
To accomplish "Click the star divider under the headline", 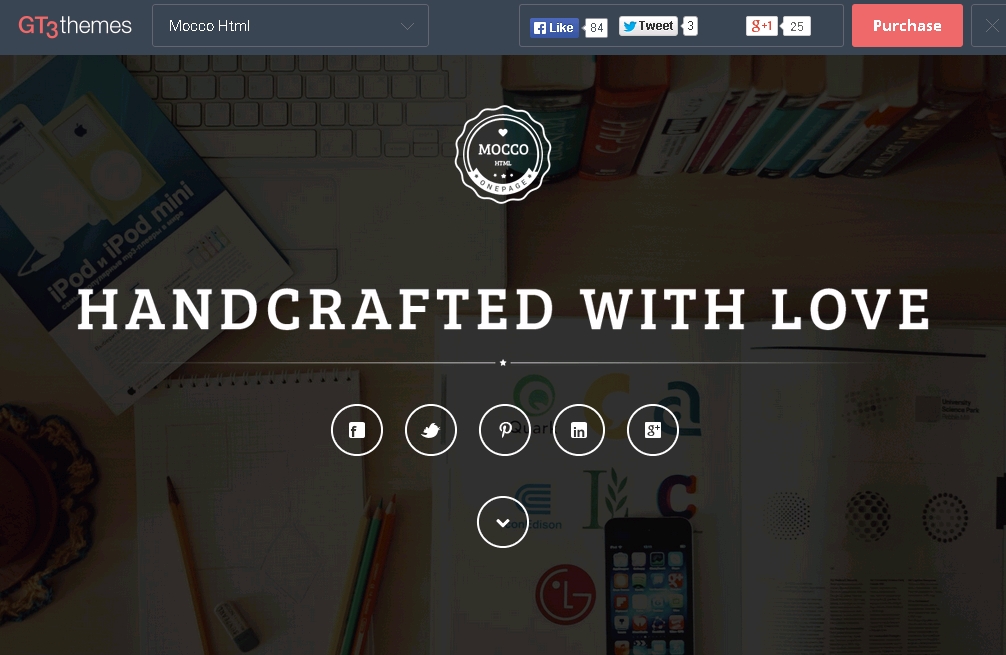I will 503,362.
